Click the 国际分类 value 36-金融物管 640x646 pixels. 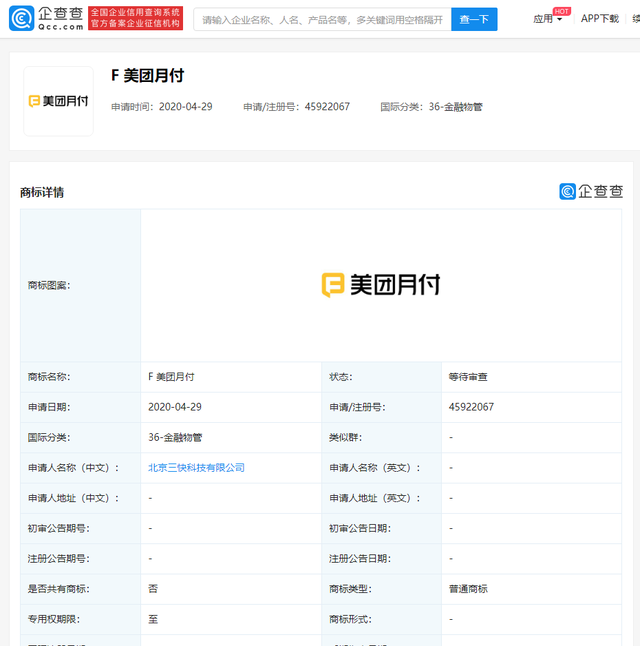pos(175,438)
